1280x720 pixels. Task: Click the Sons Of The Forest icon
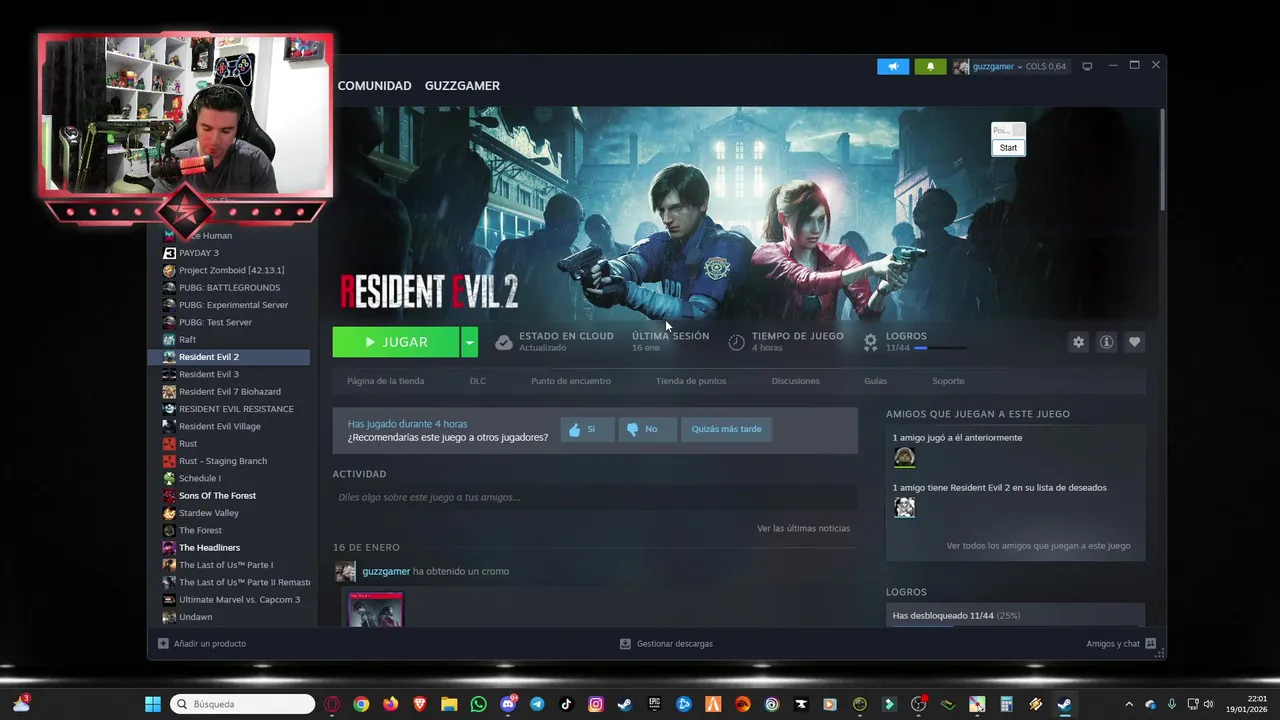pyautogui.click(x=169, y=496)
